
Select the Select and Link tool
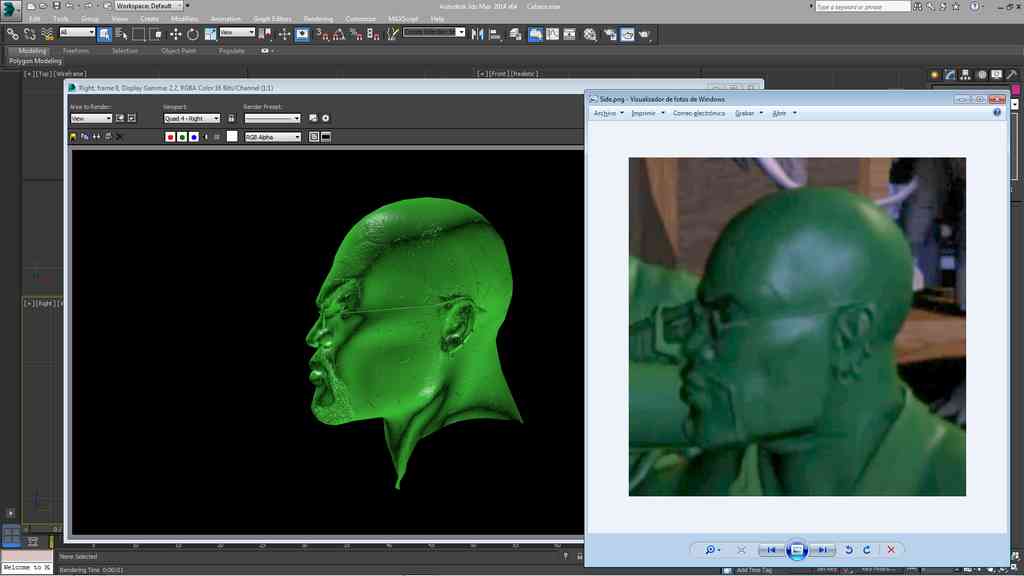click(13, 34)
